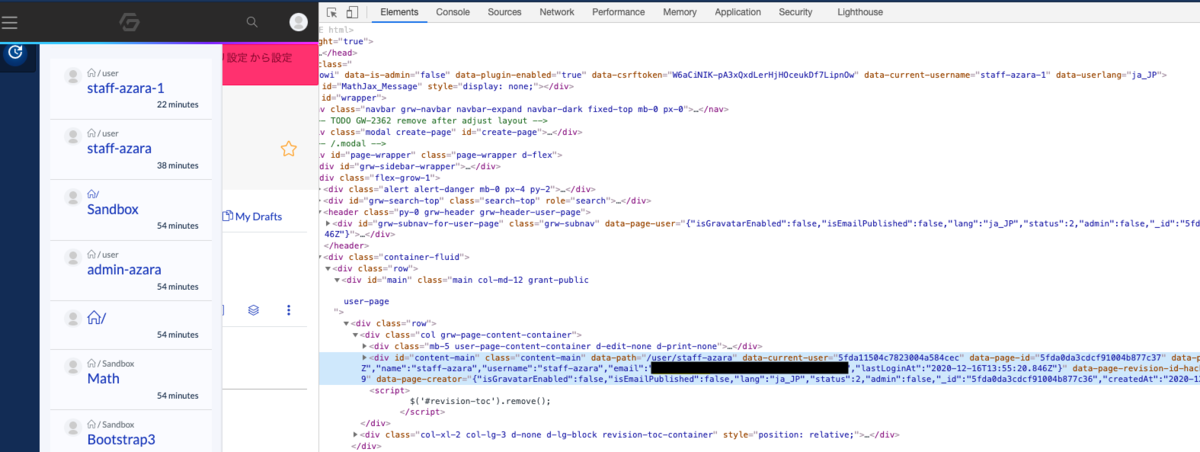This screenshot has height=452, width=1200.
Task: Click avatar icon beside admin-azara entry
Action: pyautogui.click(x=73, y=258)
